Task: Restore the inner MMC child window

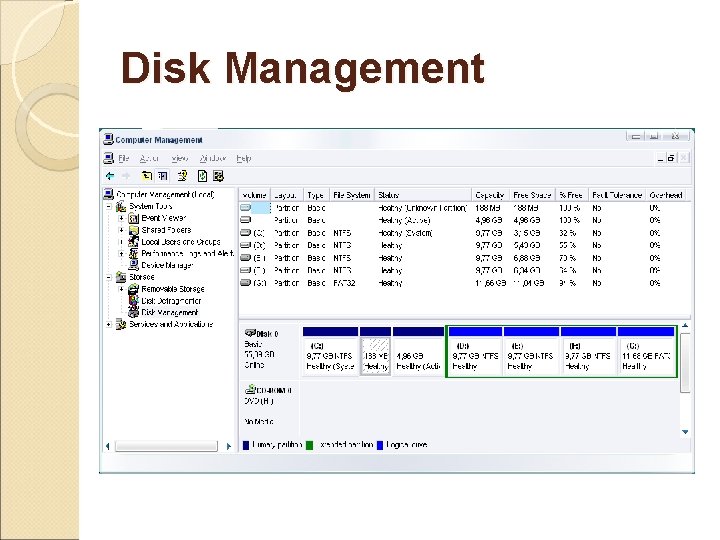Action: [x=671, y=158]
